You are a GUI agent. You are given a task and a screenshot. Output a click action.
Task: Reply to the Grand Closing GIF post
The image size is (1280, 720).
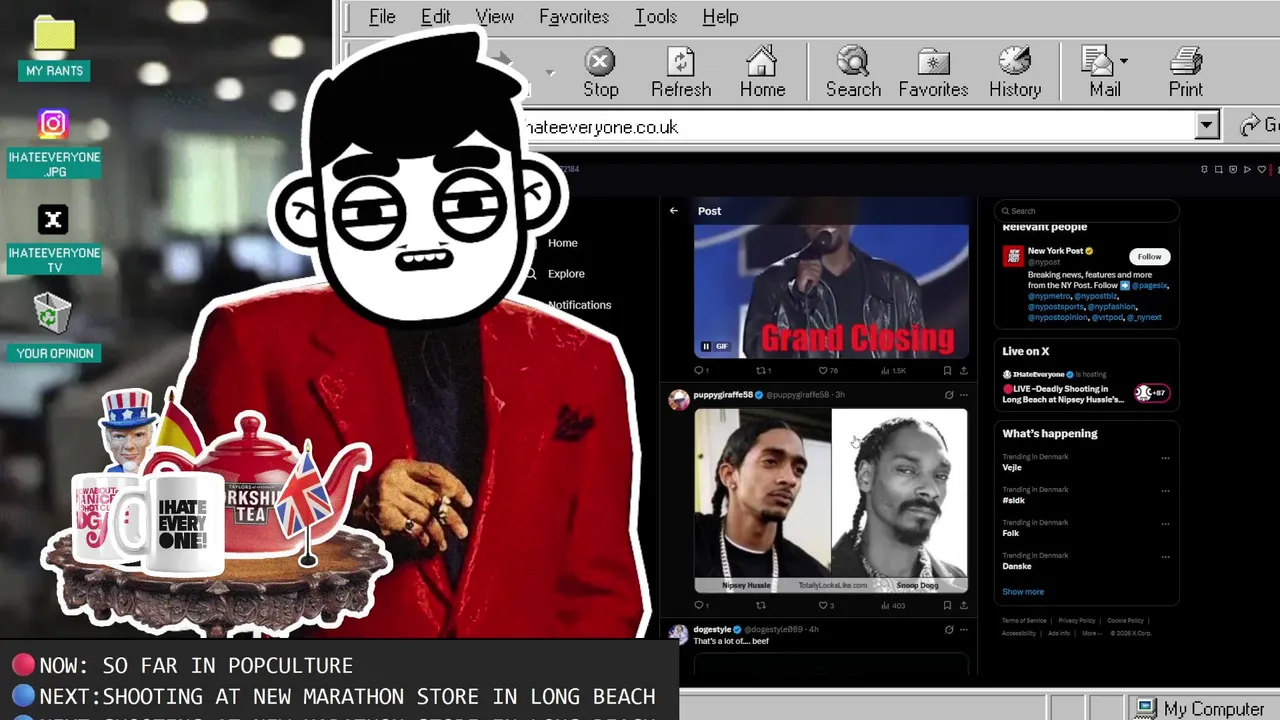[701, 371]
